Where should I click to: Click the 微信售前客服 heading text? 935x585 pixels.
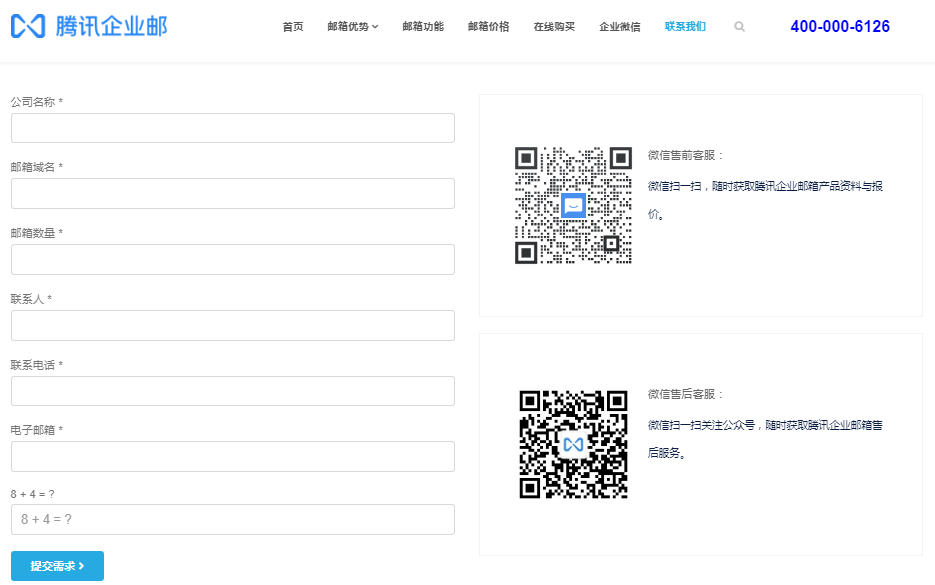685,155
